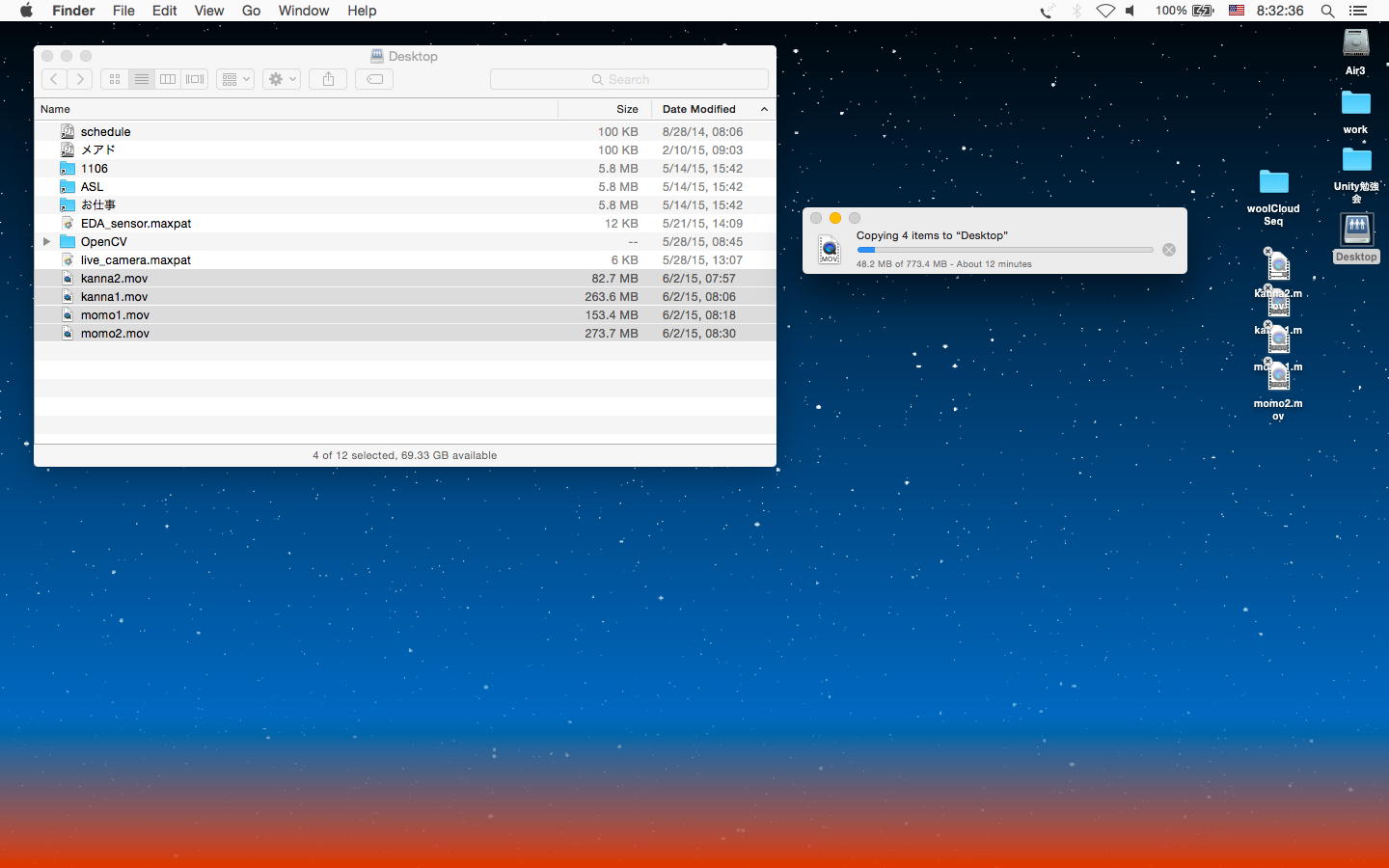Go forward with the toolbar arrow
Viewport: 1389px width, 868px height.
coord(81,79)
